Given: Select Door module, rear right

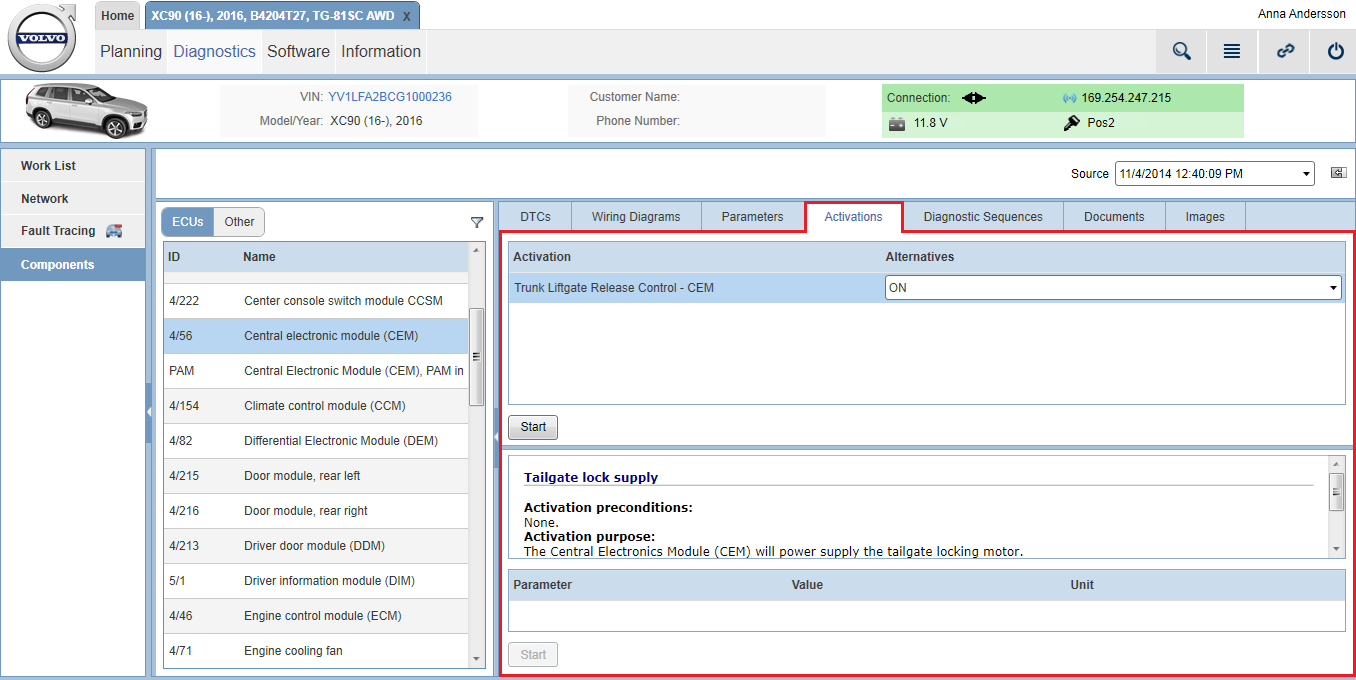Looking at the screenshot, I should click(316, 511).
